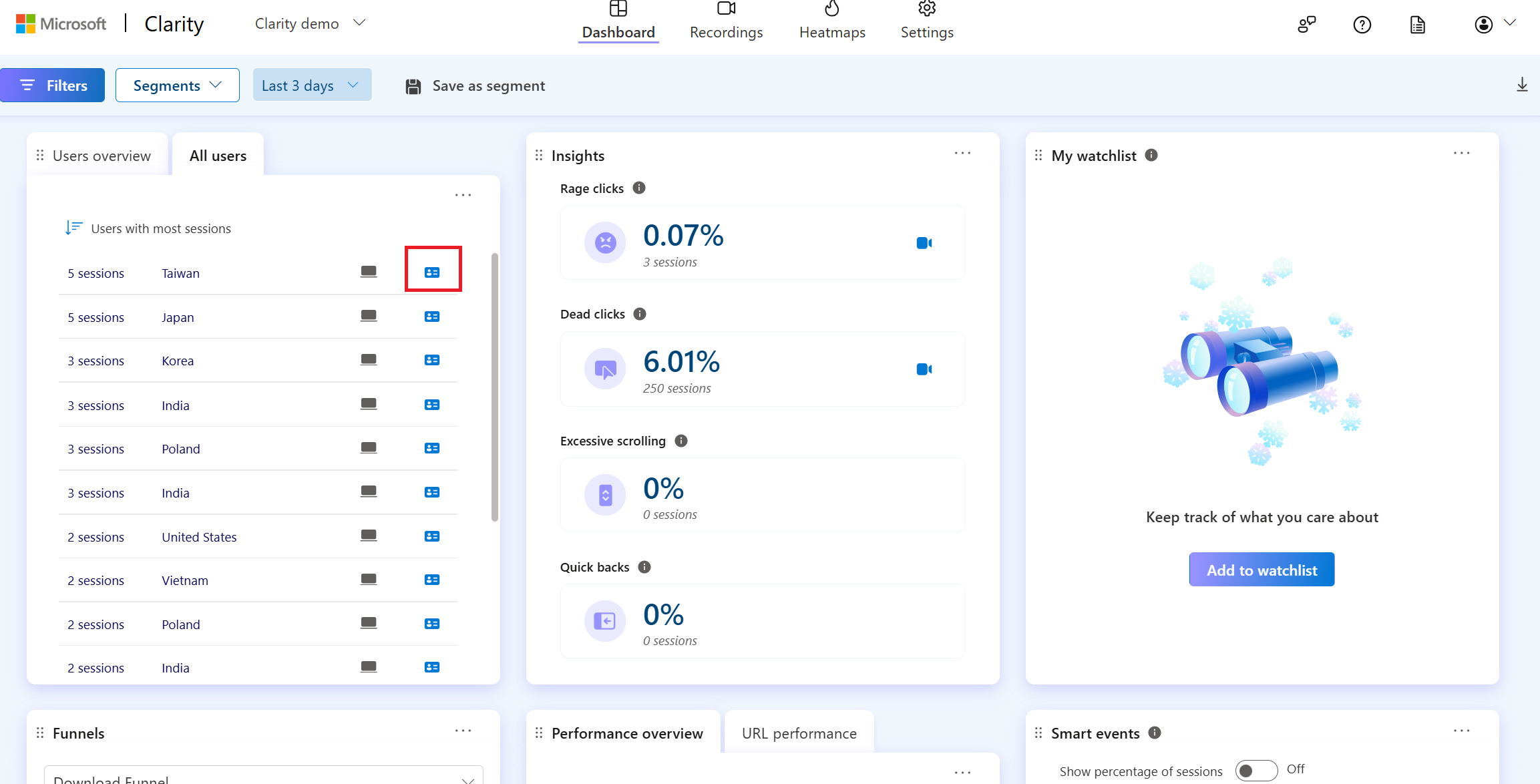Screen dimensions: 1540x784
Task: Open the Download Funnel dropdown
Action: [x=264, y=775]
